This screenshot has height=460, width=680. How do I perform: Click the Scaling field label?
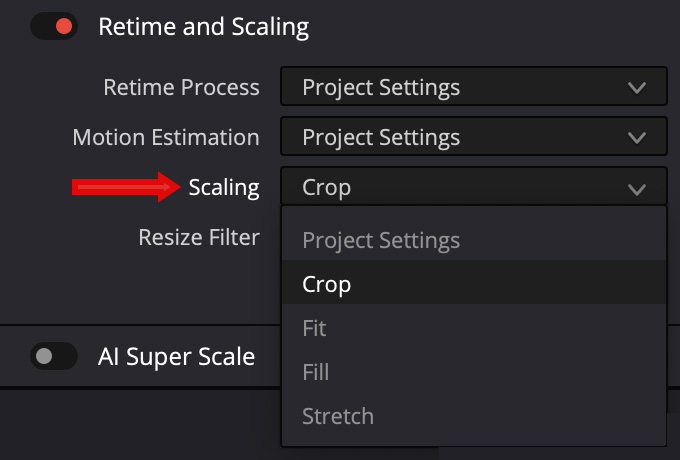224,187
